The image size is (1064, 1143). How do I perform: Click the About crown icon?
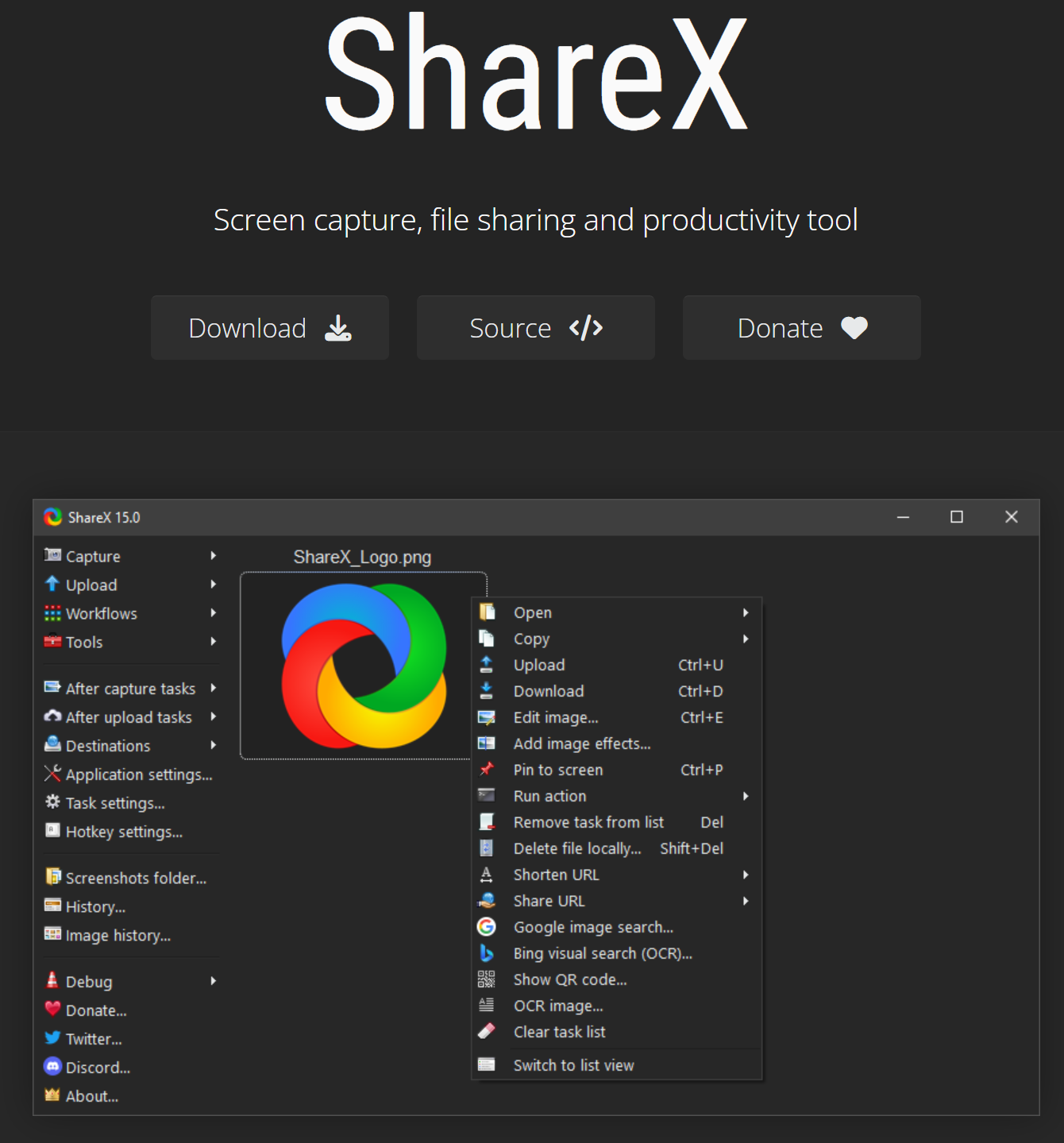click(x=52, y=1095)
